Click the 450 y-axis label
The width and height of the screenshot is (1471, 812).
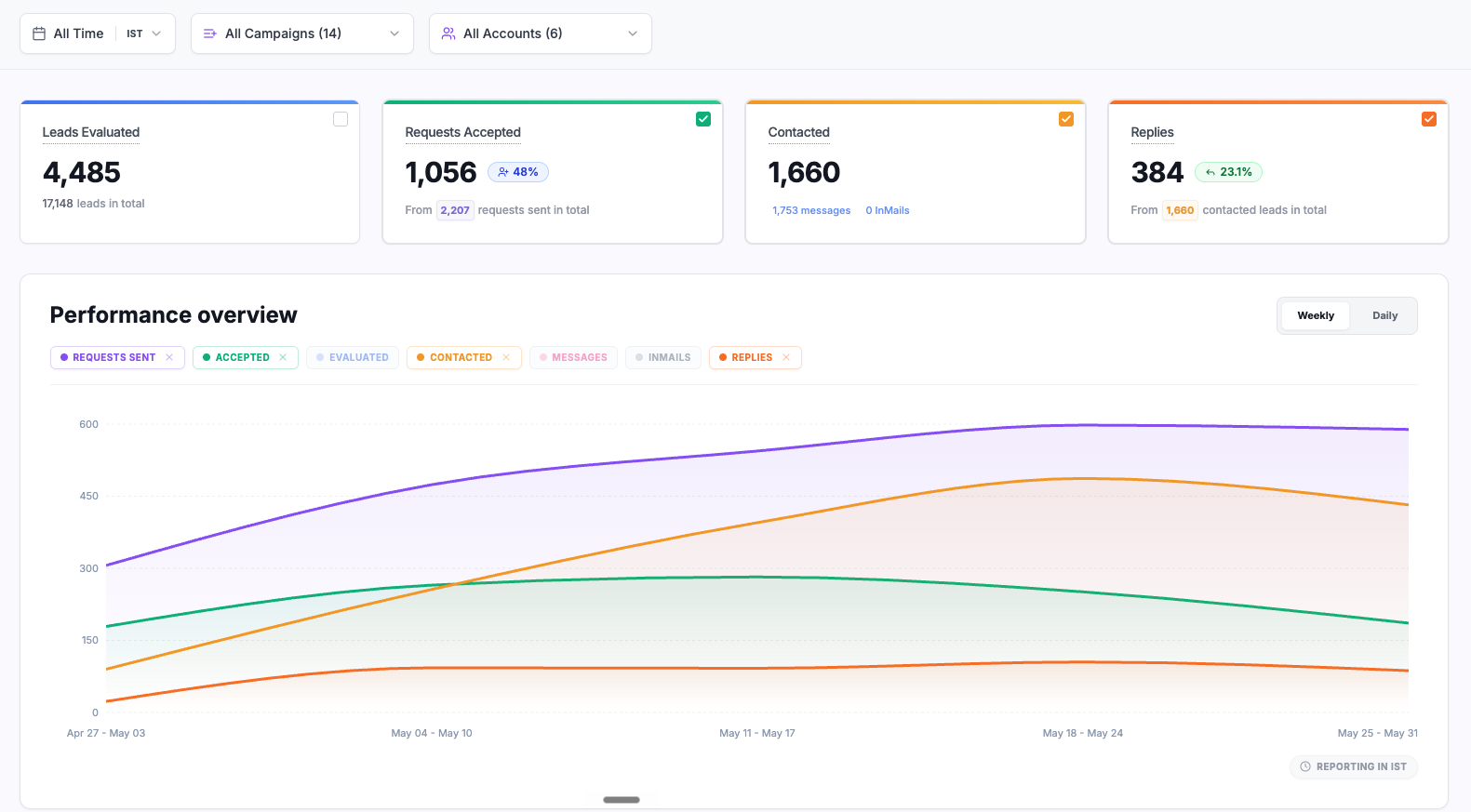pyautogui.click(x=88, y=496)
